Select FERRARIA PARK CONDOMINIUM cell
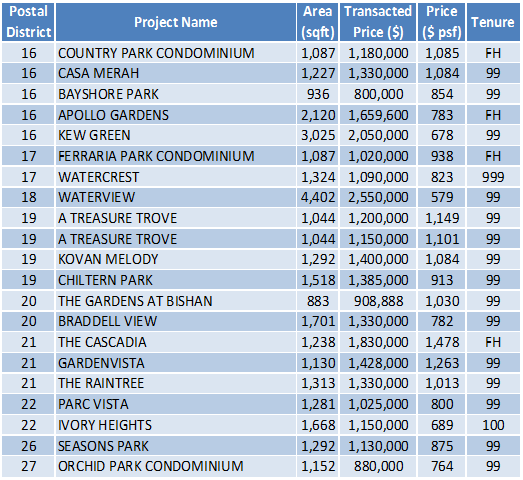Viewport: 523px width, 480px height. pyautogui.click(x=176, y=156)
